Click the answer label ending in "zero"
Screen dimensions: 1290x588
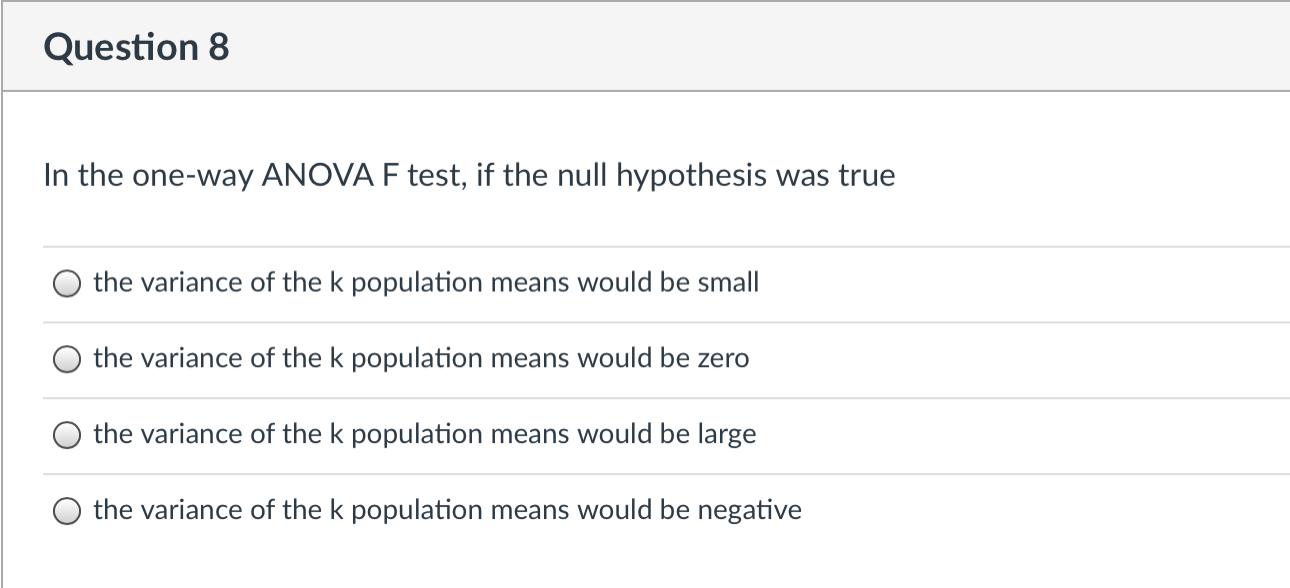(x=421, y=359)
